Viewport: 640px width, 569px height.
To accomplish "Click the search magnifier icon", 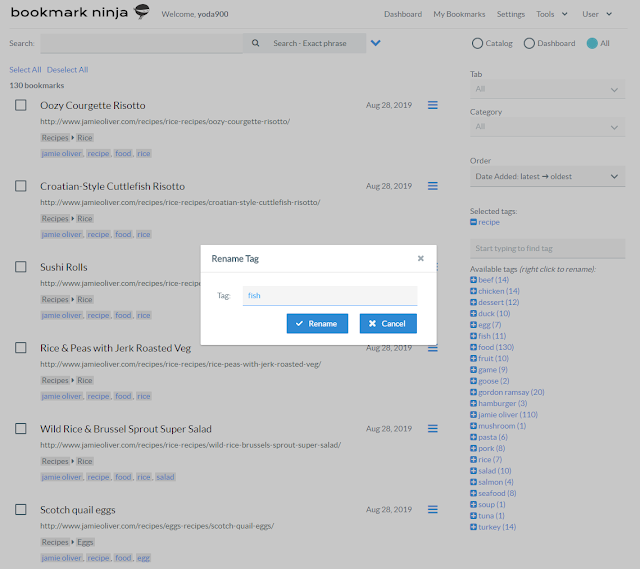I will coord(256,43).
